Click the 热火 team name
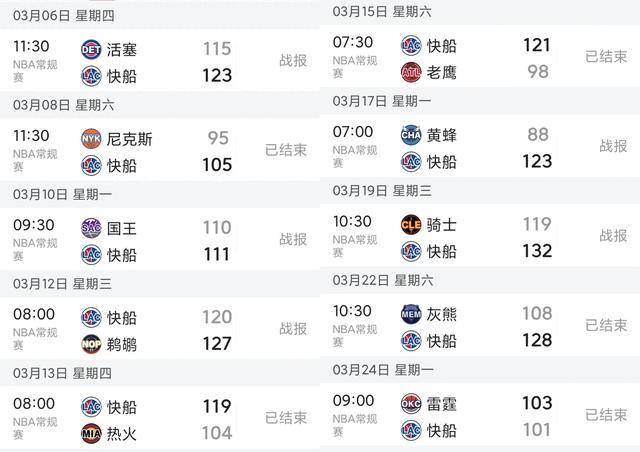 click(x=122, y=433)
